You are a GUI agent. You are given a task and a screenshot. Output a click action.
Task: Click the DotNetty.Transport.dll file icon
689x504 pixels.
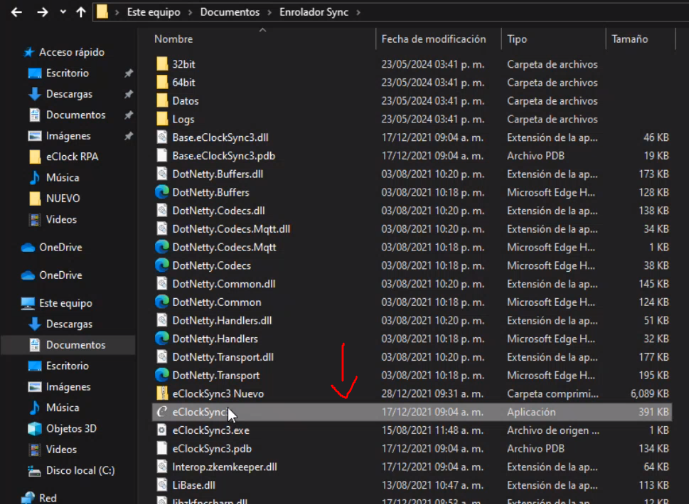162,357
